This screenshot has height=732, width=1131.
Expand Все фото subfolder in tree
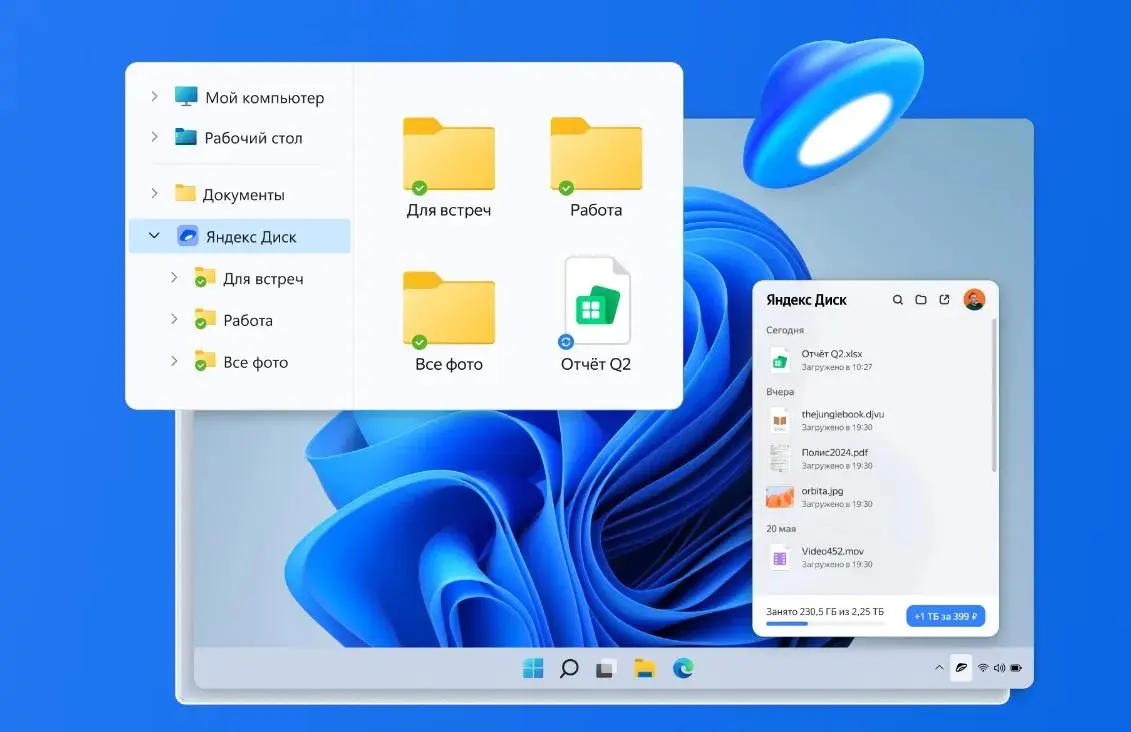pyautogui.click(x=174, y=361)
